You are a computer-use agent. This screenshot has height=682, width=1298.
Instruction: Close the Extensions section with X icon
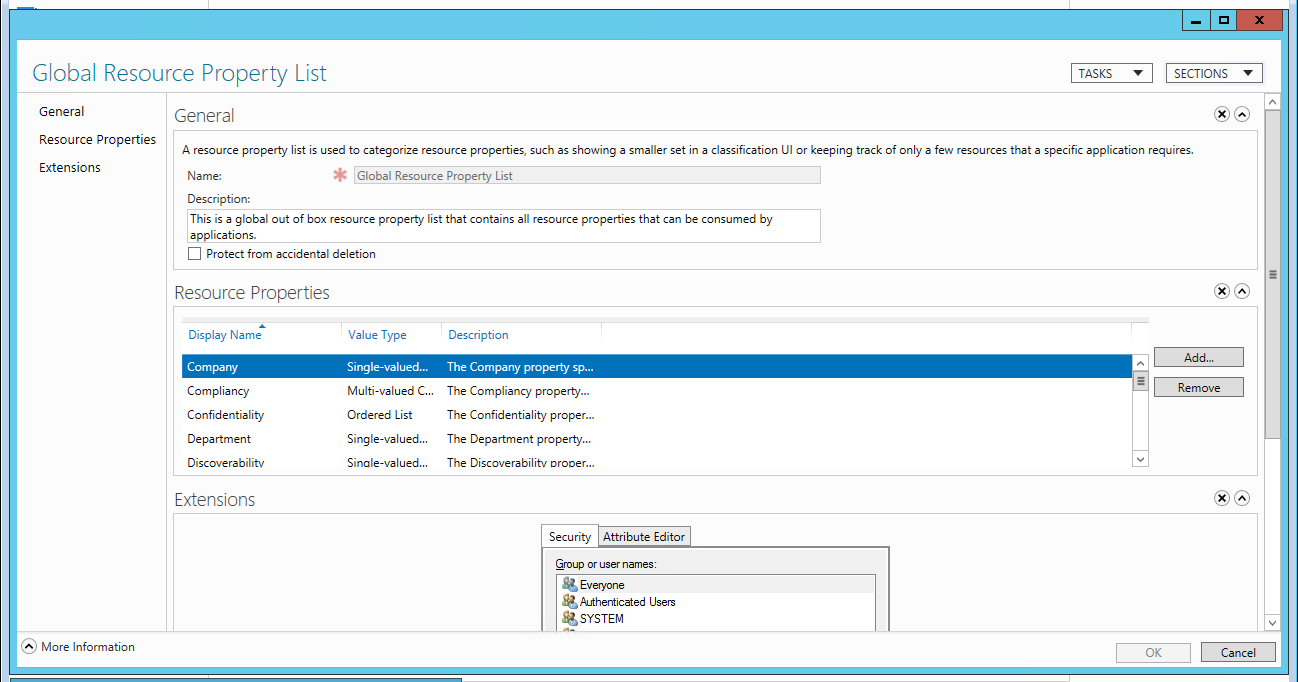click(1222, 499)
